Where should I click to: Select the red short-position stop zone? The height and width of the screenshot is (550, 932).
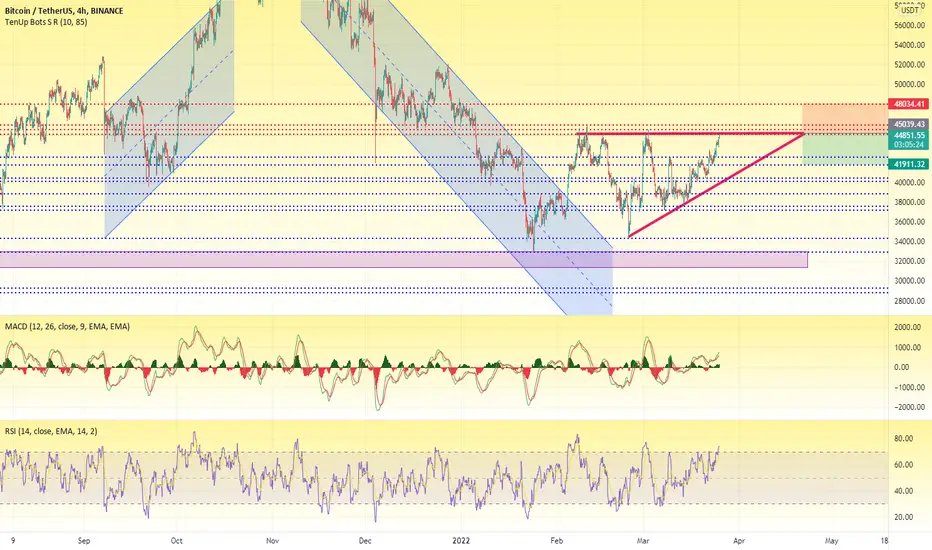pos(845,119)
